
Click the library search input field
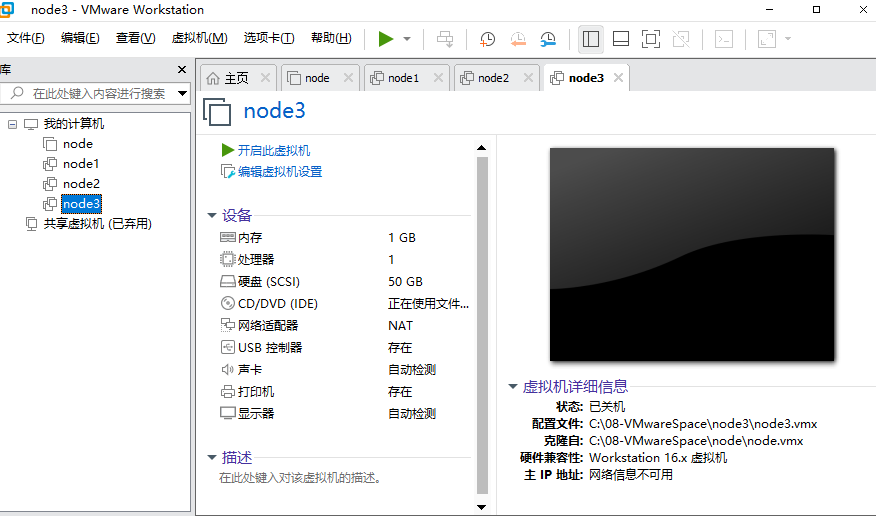pos(95,93)
